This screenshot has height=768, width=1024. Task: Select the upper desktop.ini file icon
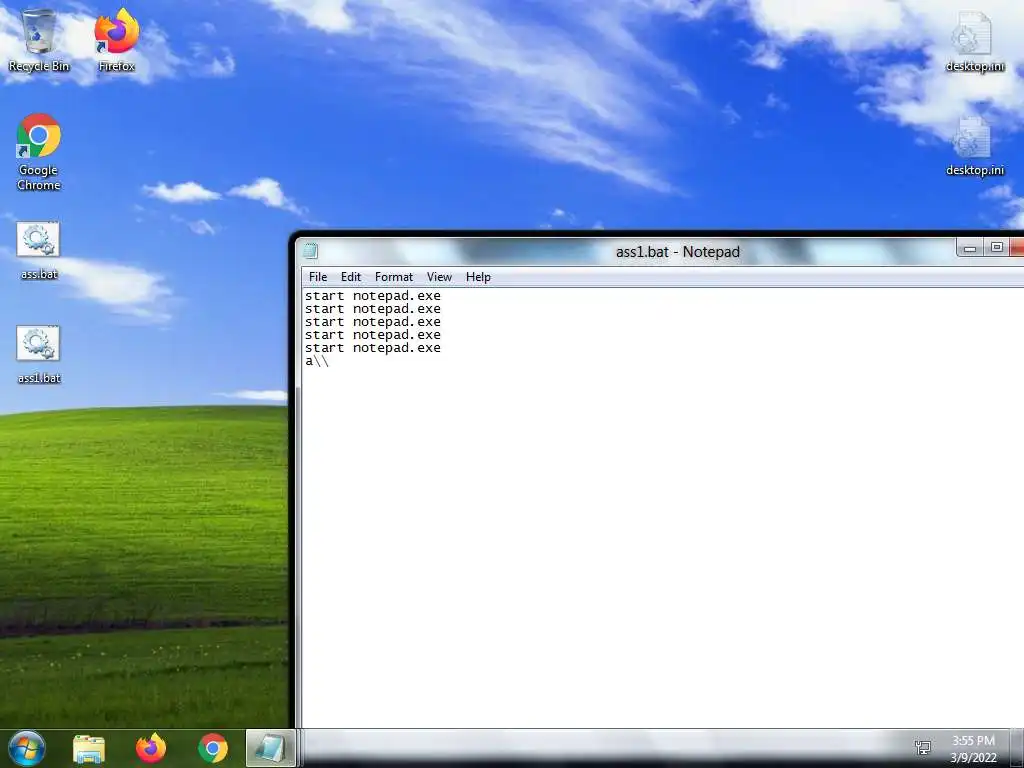point(974,40)
